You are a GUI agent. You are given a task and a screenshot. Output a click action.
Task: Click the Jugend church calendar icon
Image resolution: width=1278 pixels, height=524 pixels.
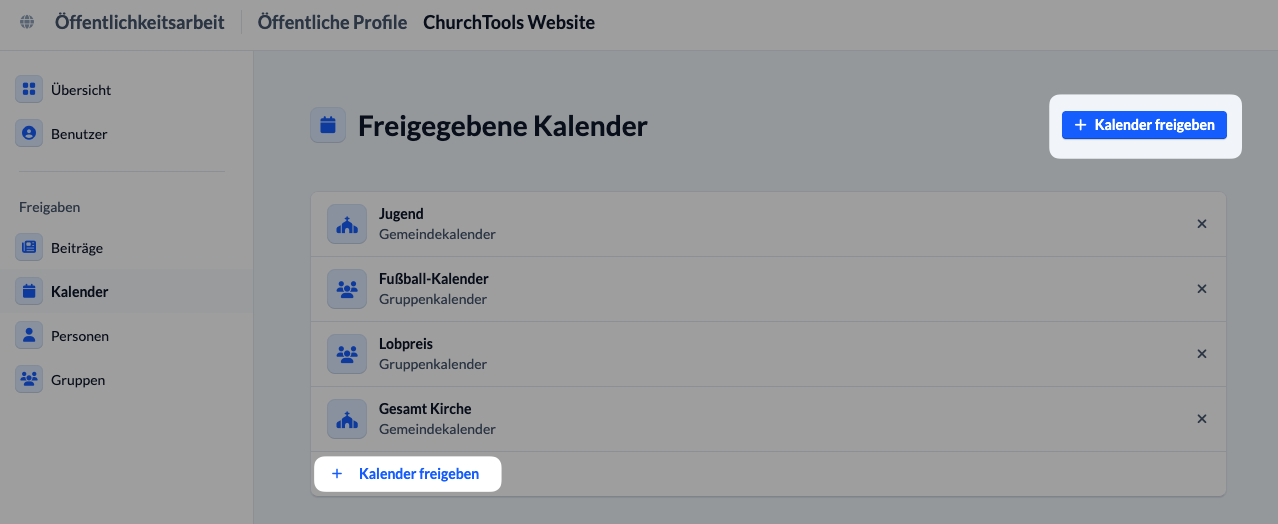pyautogui.click(x=347, y=224)
